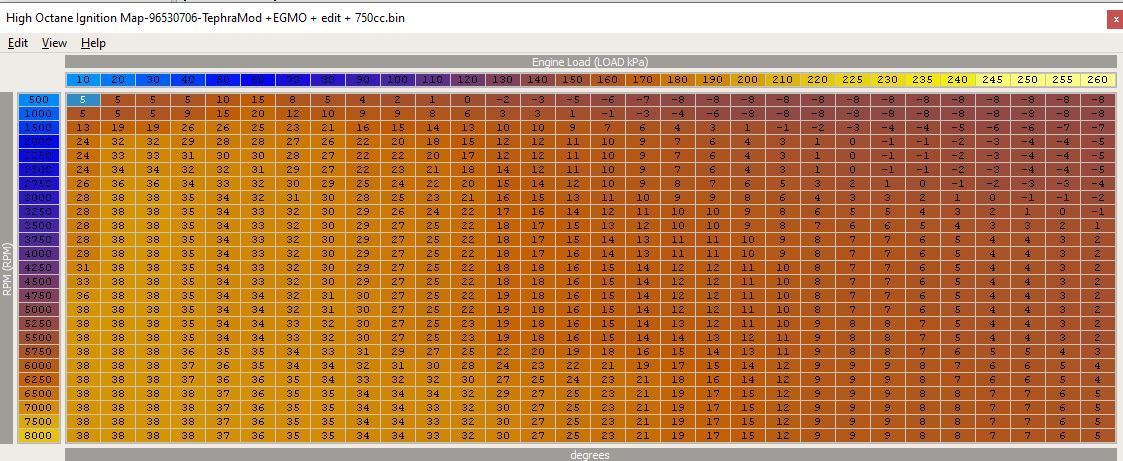Screen dimensions: 1123x461
Task: Select the highlighted cell at 500 RPM, 10 kPa
Action: [x=83, y=100]
